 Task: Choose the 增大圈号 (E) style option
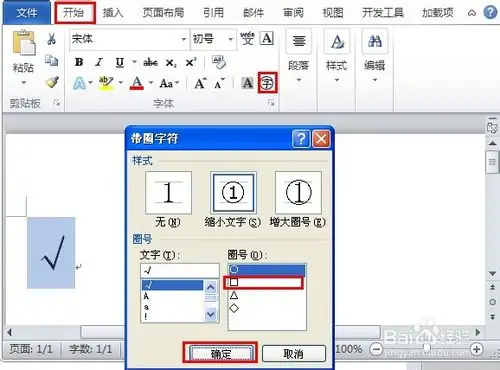[298, 193]
